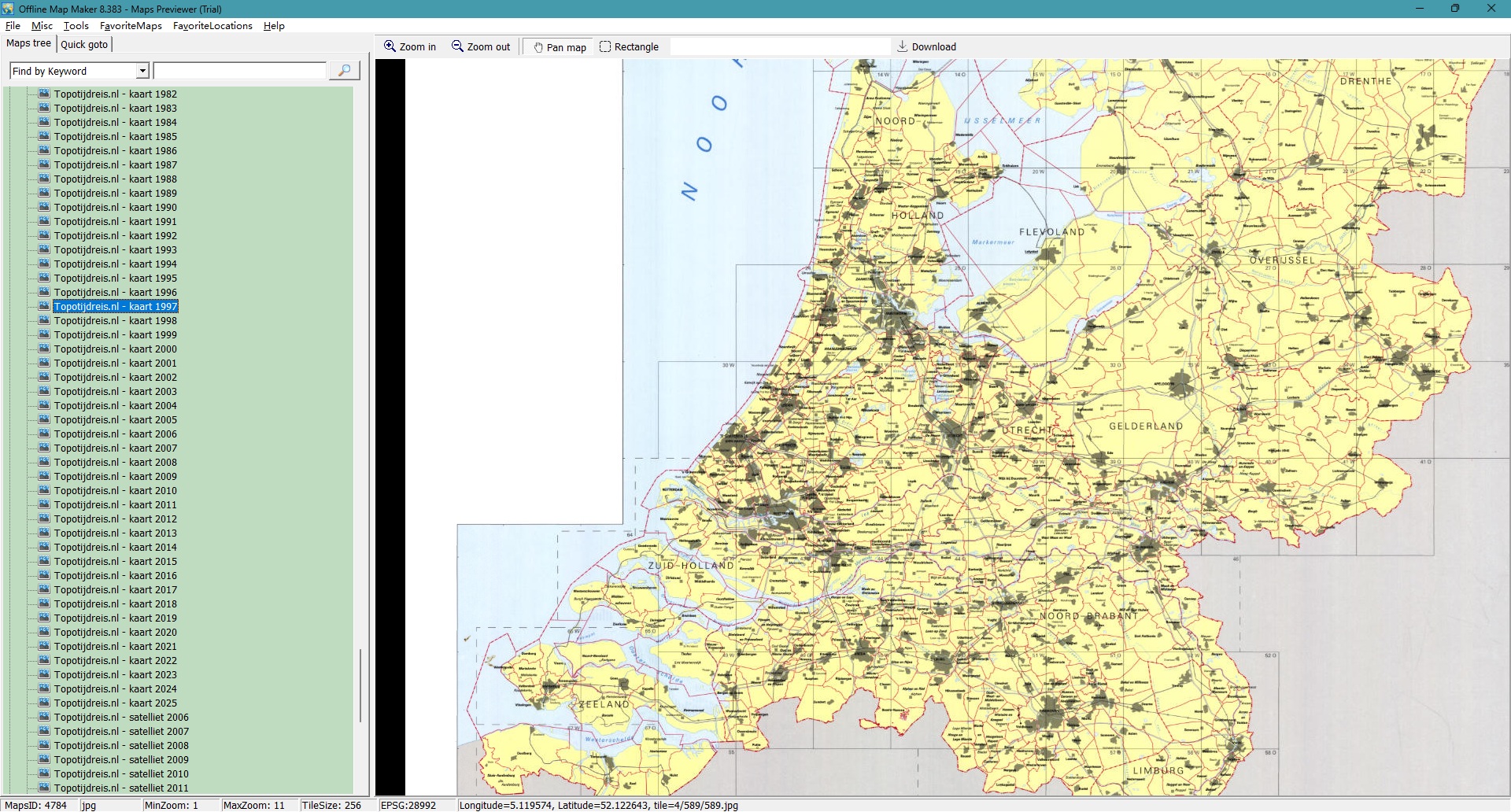Click the maps tree vertical scrollbar
Screen dimensions: 1511x812
pos(360,685)
